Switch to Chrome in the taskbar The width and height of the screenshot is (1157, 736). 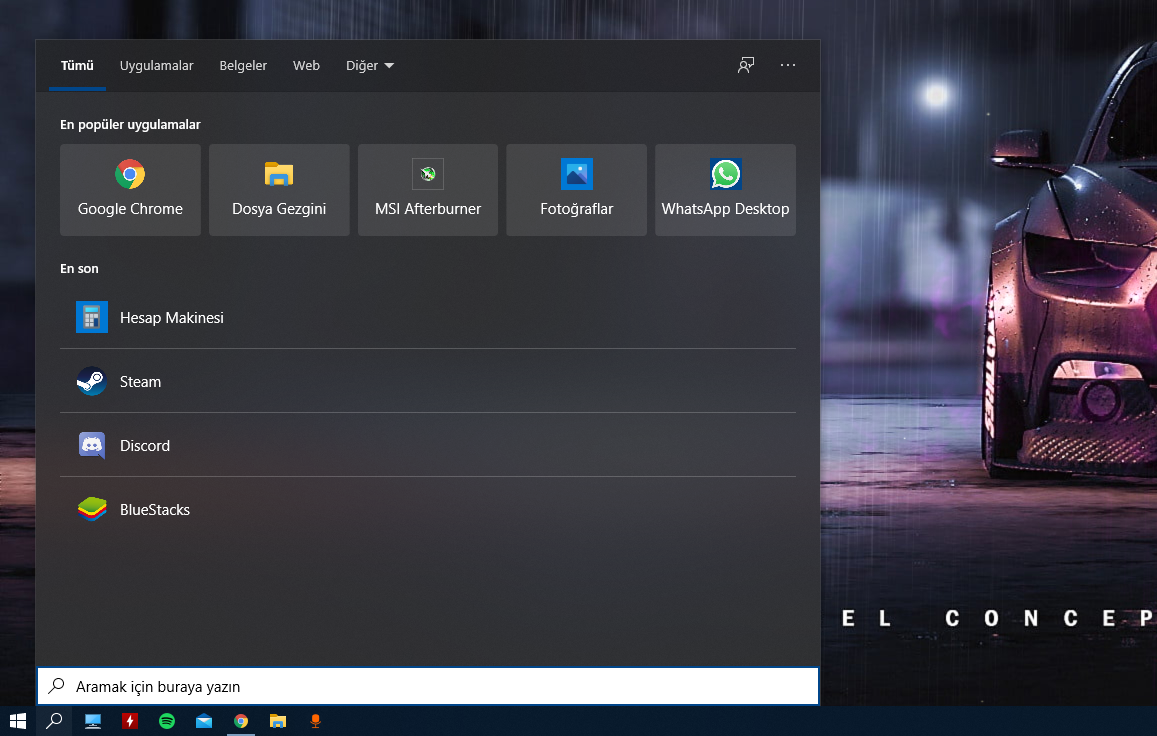pos(241,721)
